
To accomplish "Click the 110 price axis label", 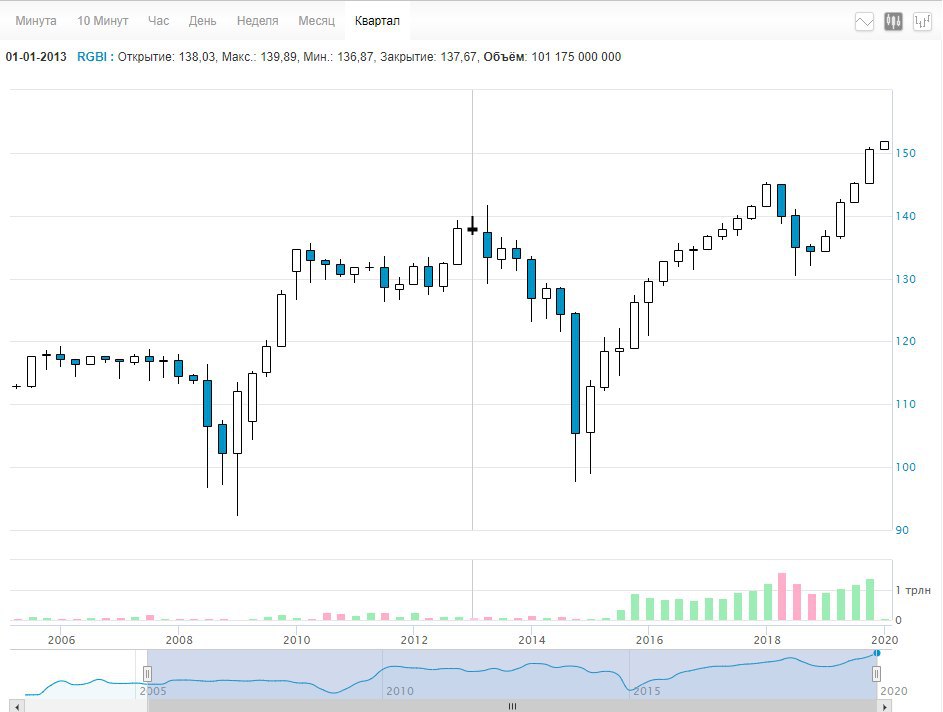I will tap(906, 404).
